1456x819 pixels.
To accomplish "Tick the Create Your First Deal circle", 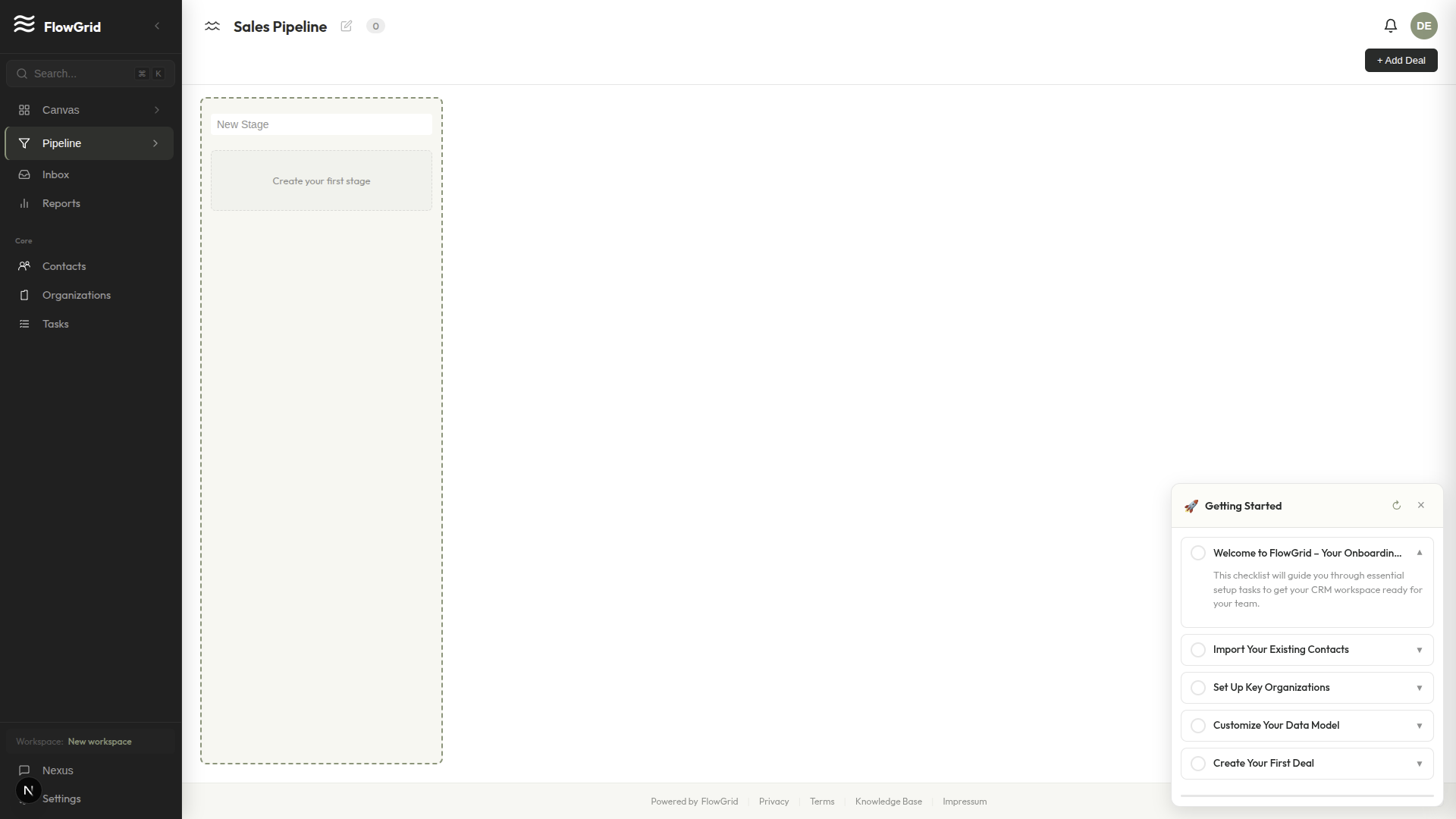I will click(1197, 764).
